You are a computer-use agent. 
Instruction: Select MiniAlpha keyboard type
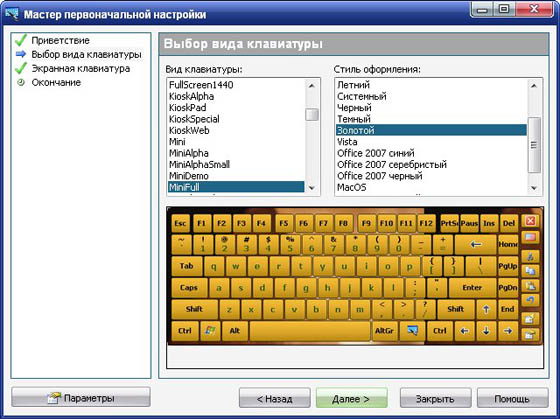(x=236, y=153)
